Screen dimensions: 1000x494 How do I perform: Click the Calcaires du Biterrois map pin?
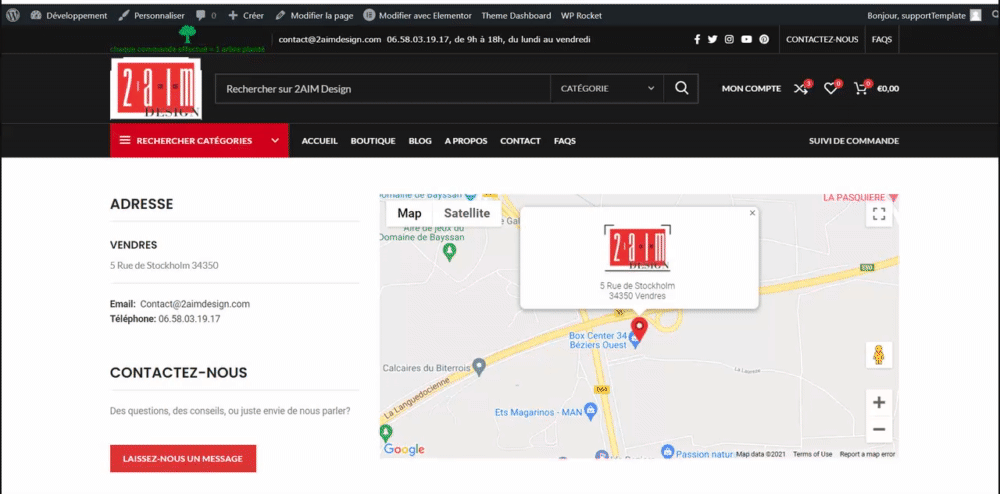point(479,367)
